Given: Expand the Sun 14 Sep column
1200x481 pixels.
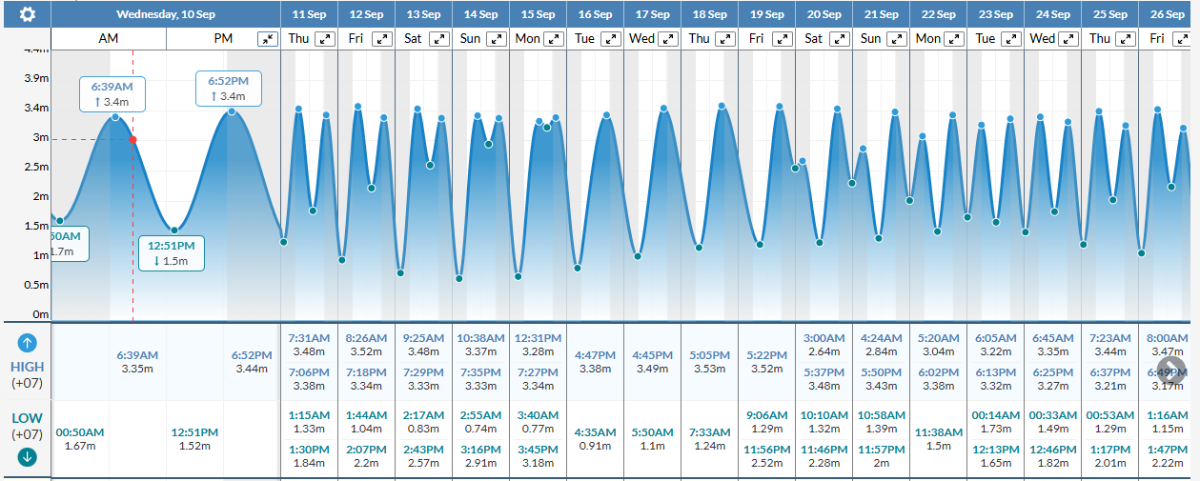Looking at the screenshot, I should click(x=496, y=38).
